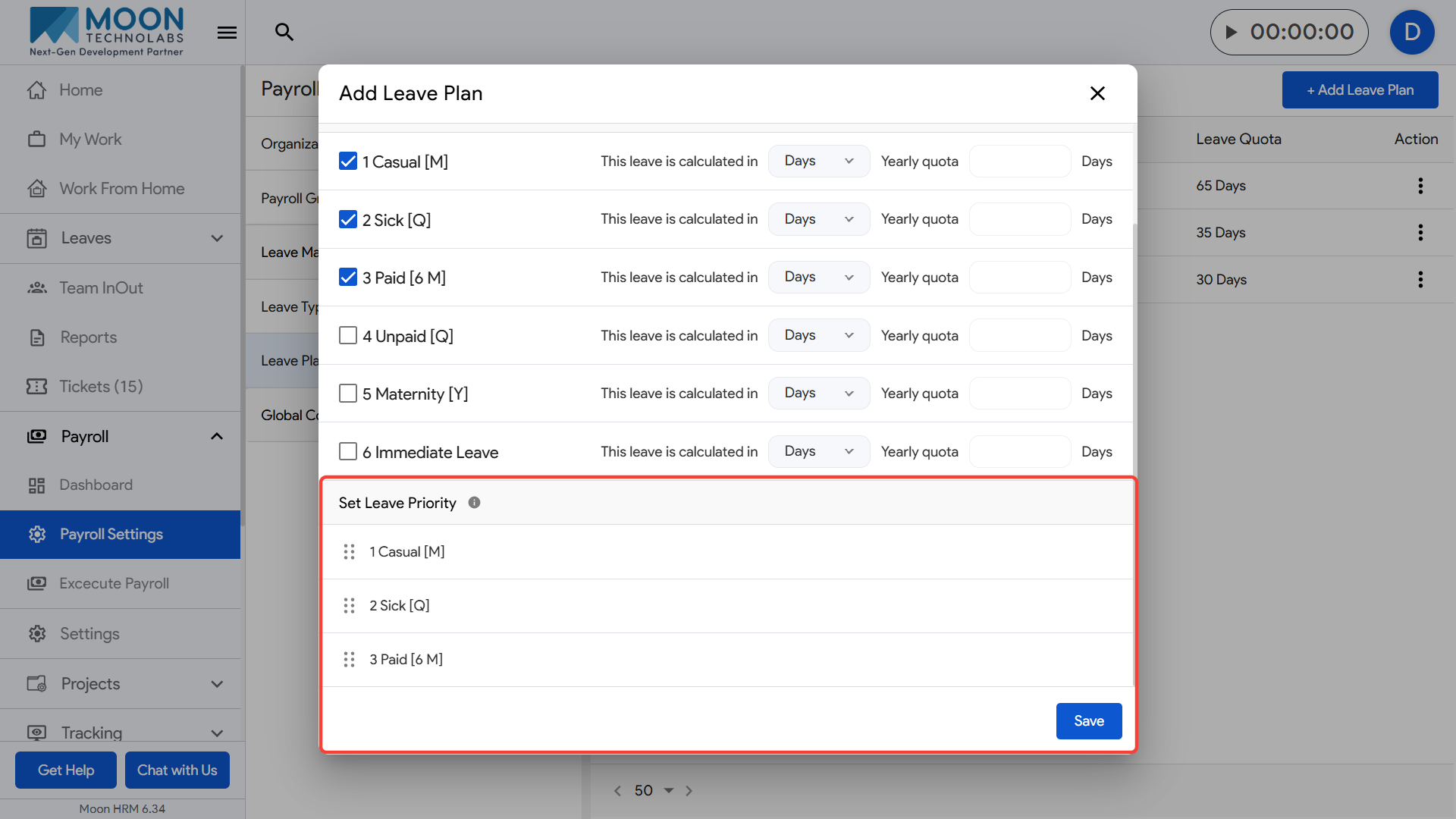The width and height of the screenshot is (1456, 819).
Task: Click Yearly quota field for 3 Paid [6 M]
Action: point(1019,278)
